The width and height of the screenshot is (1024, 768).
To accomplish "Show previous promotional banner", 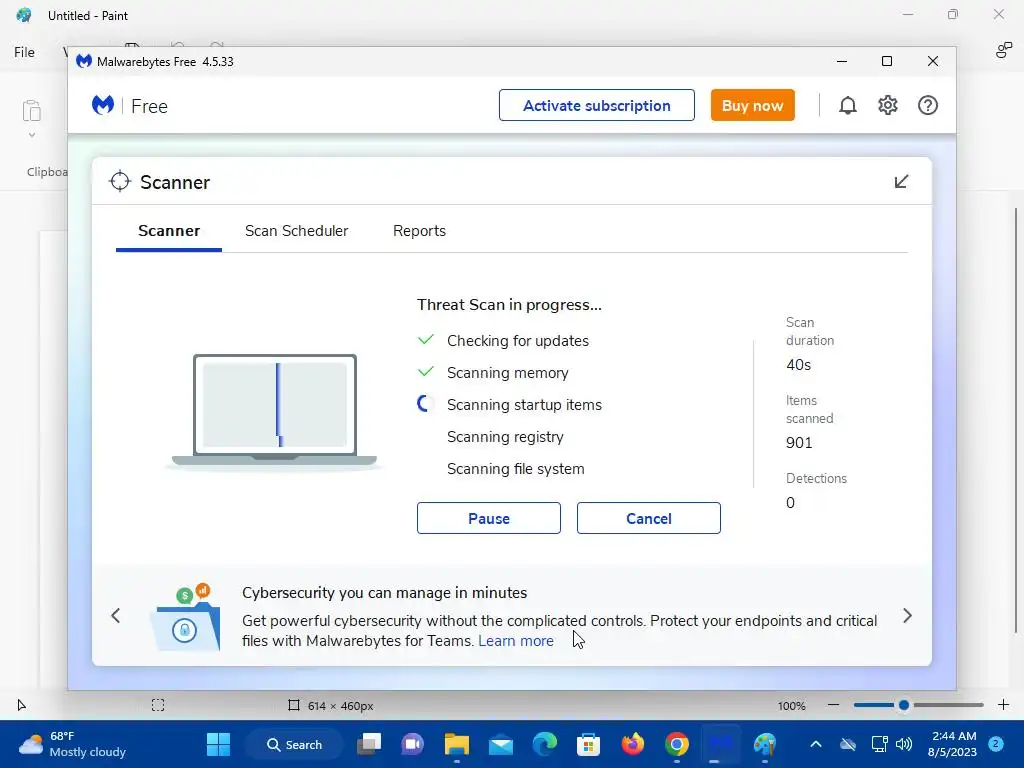I will tap(116, 615).
